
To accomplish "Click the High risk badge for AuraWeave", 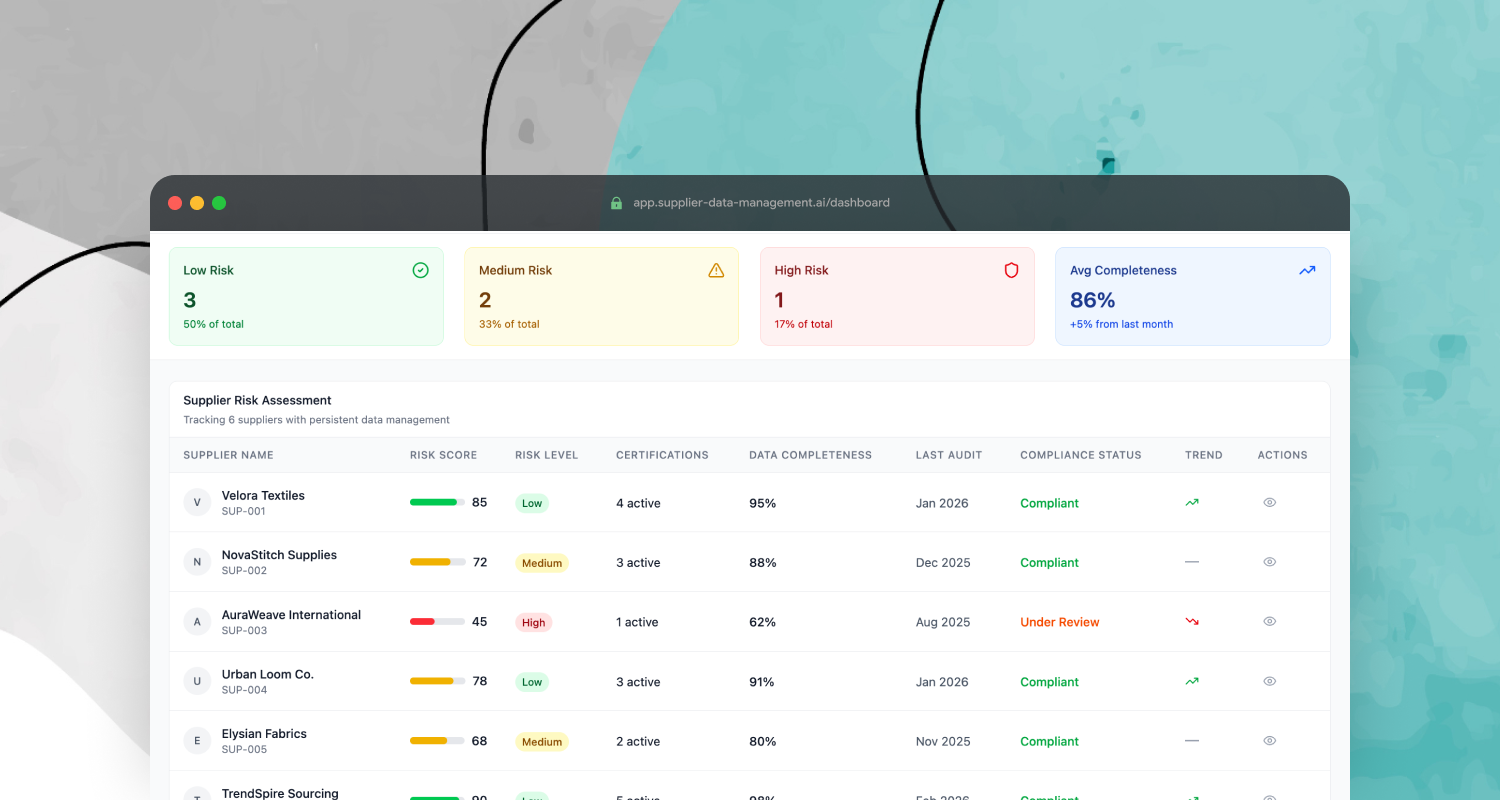I will coord(534,622).
